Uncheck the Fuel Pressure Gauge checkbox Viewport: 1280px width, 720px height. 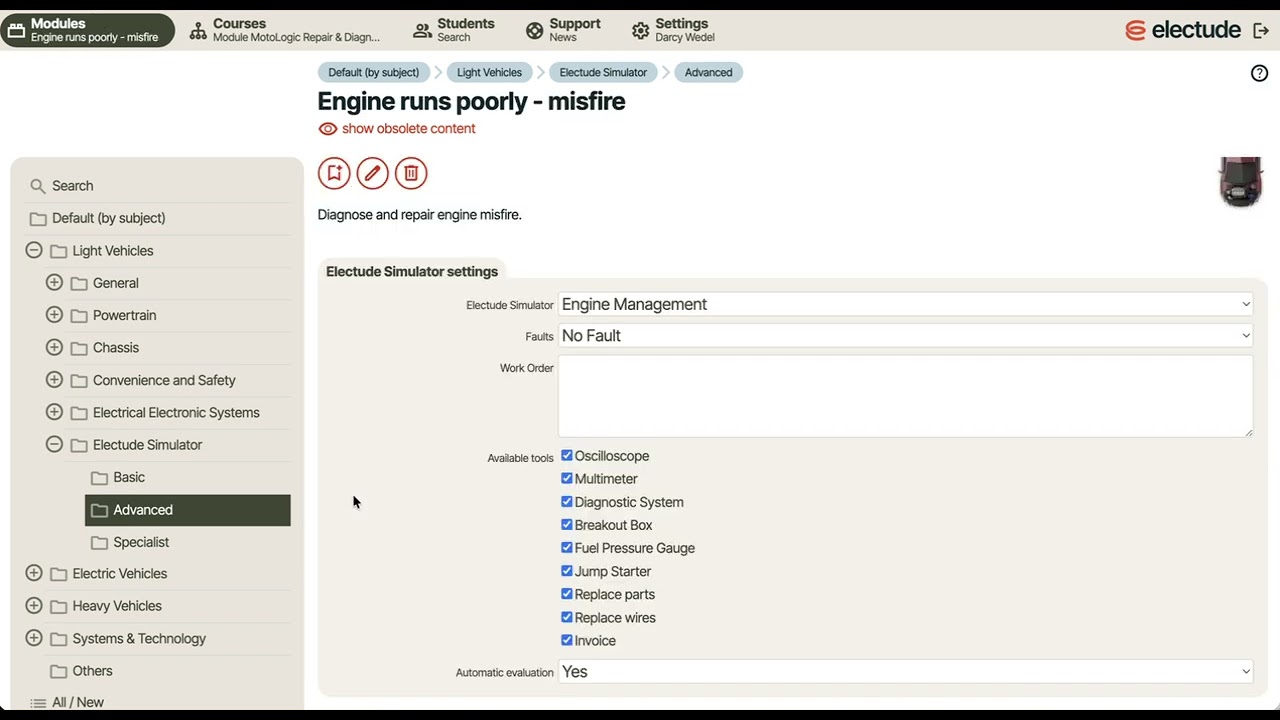[567, 548]
